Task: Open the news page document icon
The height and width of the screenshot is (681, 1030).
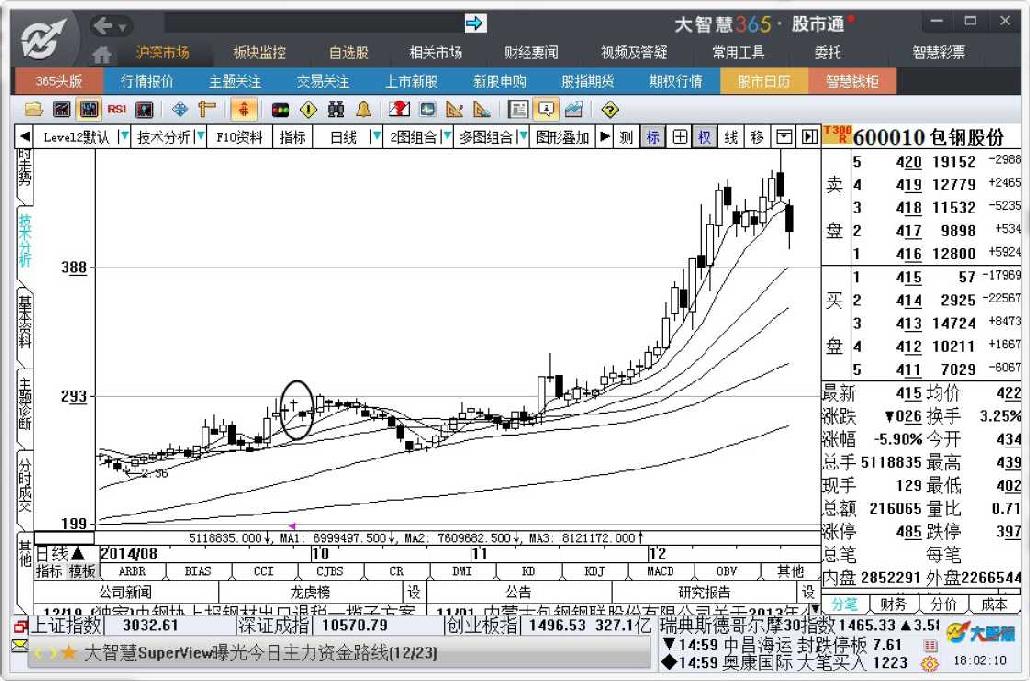Action: coord(518,109)
